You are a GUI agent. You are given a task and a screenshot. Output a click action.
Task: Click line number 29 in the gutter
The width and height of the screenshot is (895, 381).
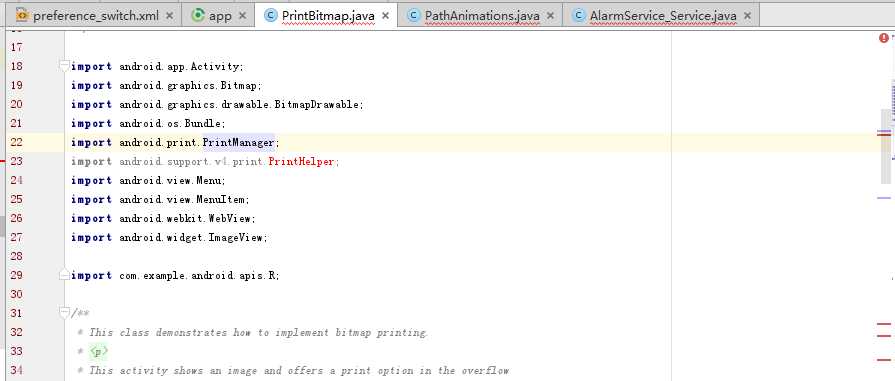pos(17,275)
